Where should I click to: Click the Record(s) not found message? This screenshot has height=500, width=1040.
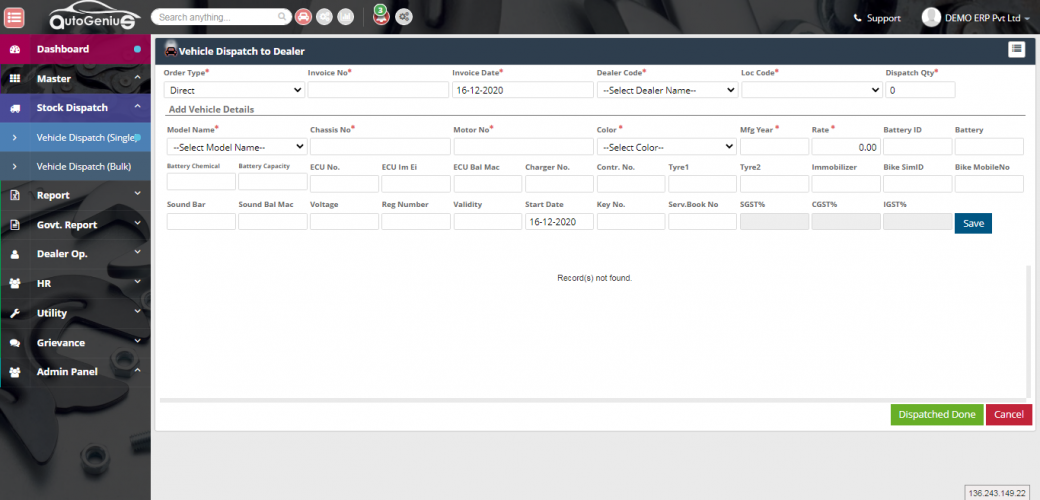click(595, 278)
